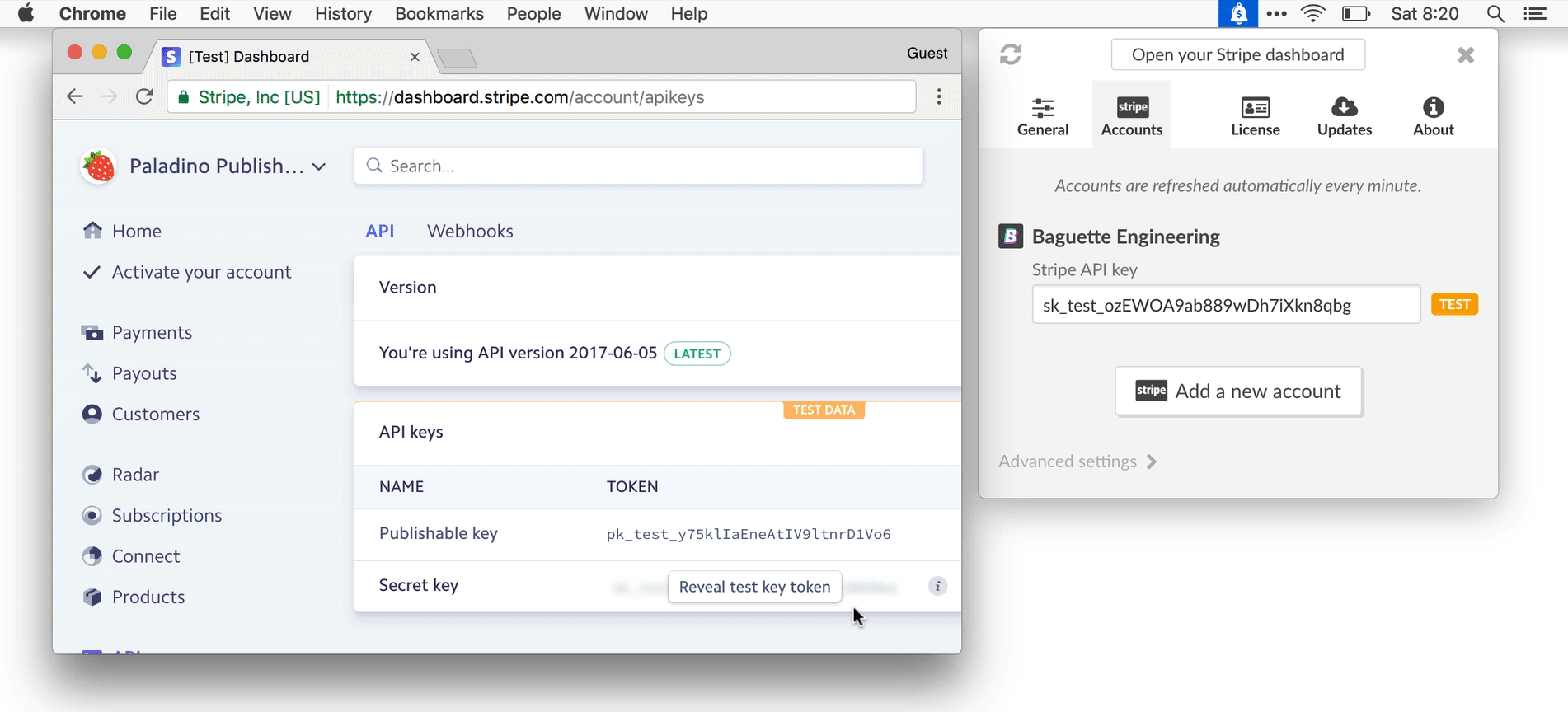Open the Wi-Fi status menu
This screenshot has height=712, width=1568.
coord(1313,14)
